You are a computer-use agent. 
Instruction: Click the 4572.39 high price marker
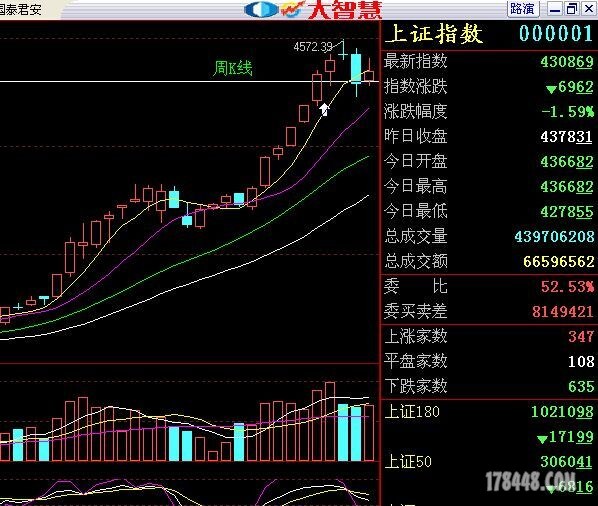coord(313,47)
